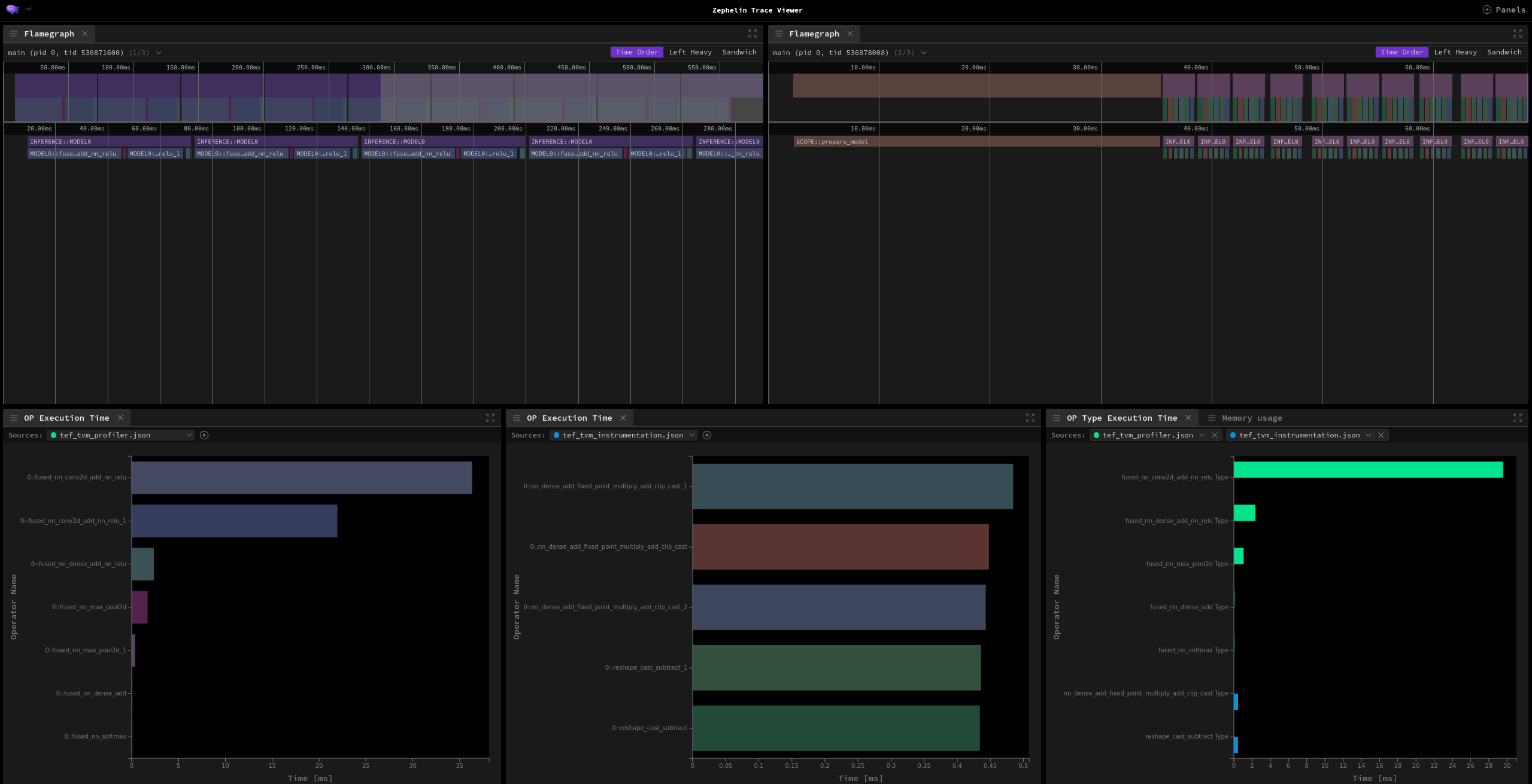1532x784 pixels.
Task: Click the fused_nn_dense_add_nn_relu Type bar
Action: click(1245, 513)
